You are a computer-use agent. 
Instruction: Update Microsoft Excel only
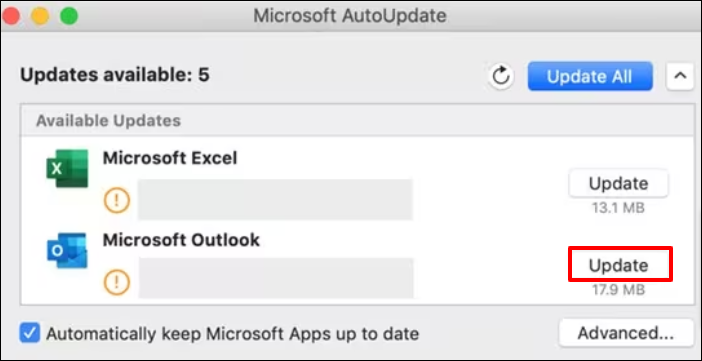click(618, 183)
